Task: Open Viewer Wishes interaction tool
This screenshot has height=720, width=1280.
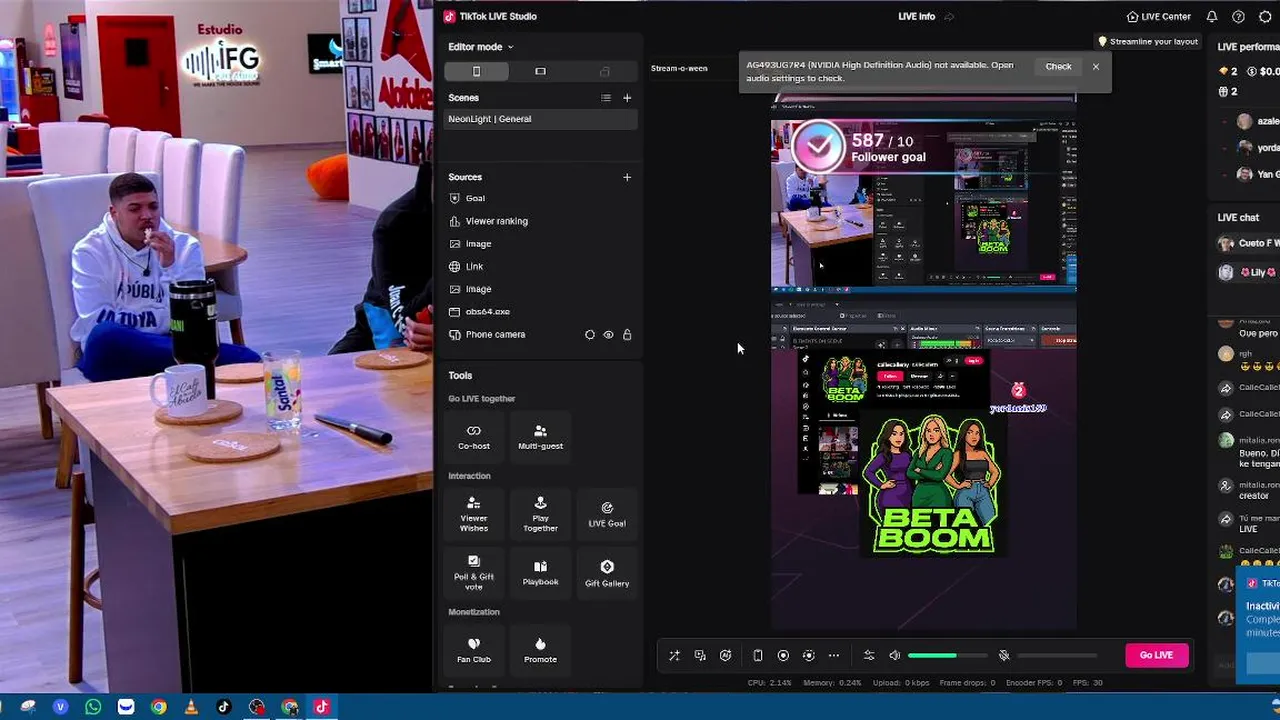Action: (474, 513)
